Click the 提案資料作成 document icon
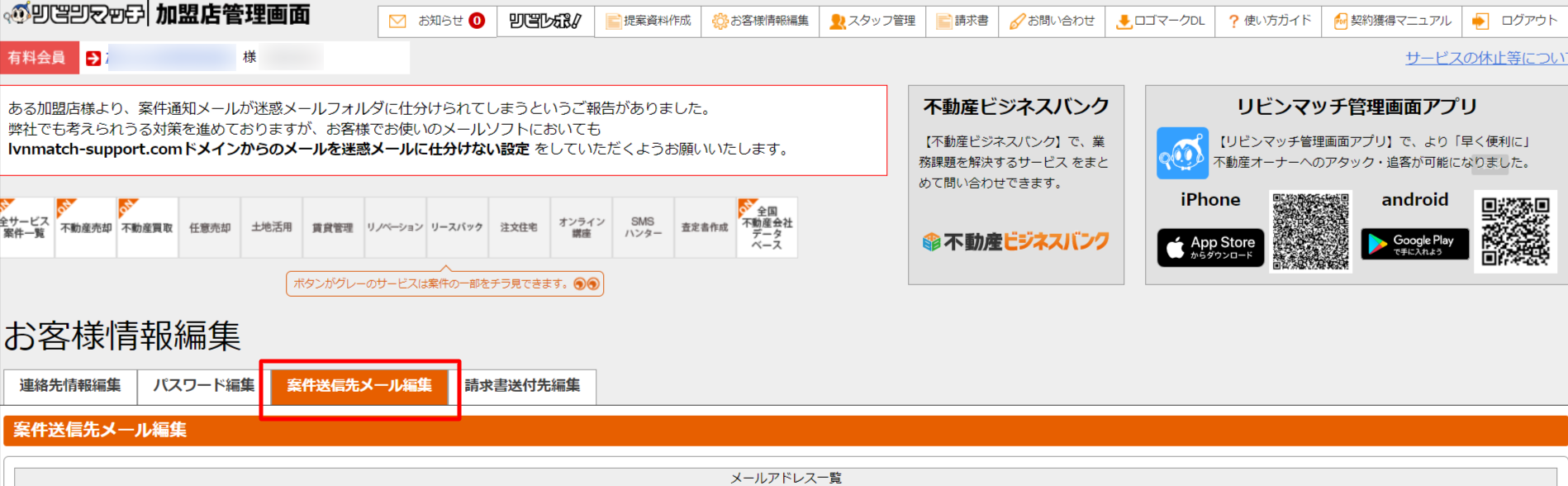The image size is (1568, 486). [613, 21]
